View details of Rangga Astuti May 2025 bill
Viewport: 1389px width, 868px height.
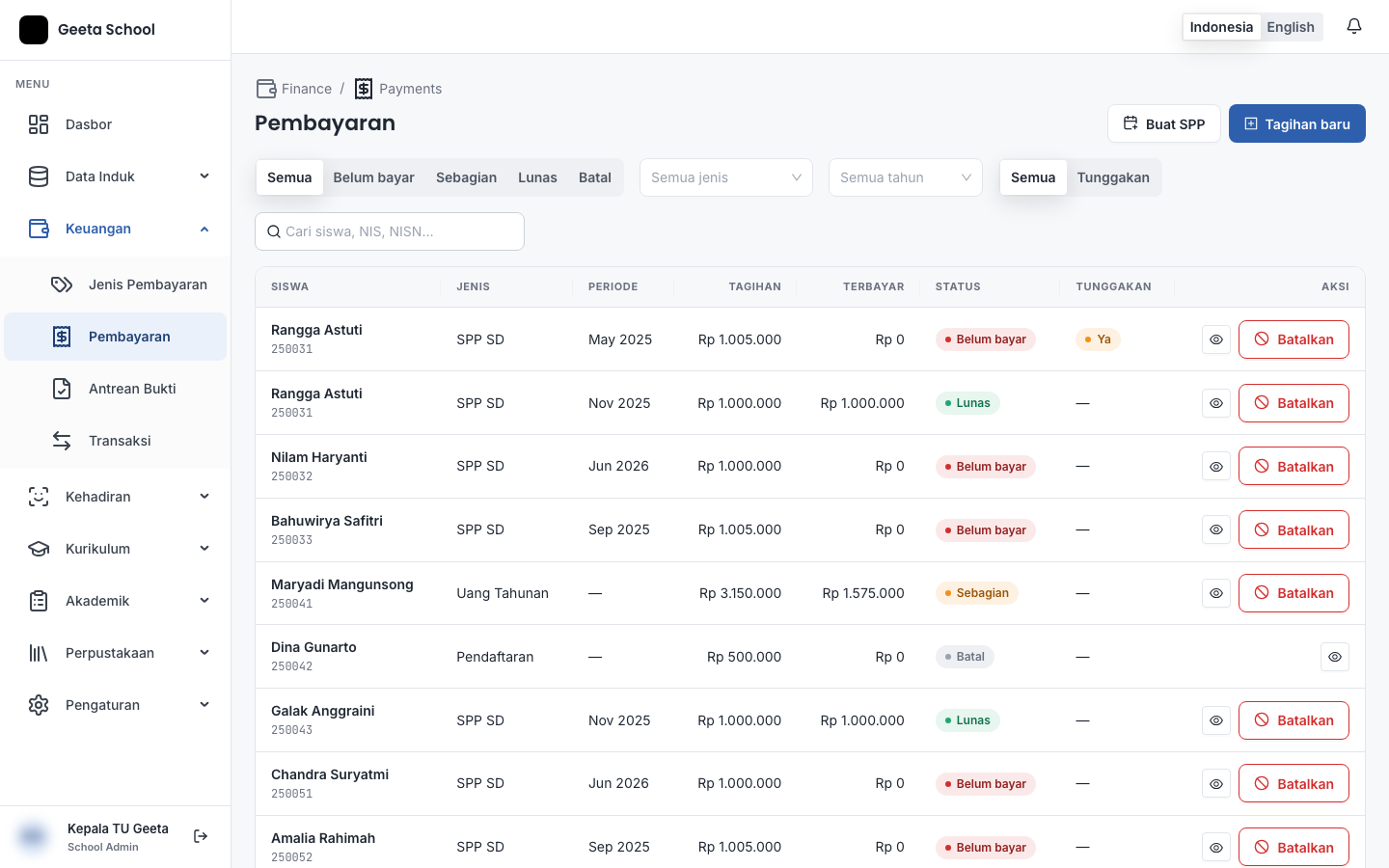coord(1216,339)
